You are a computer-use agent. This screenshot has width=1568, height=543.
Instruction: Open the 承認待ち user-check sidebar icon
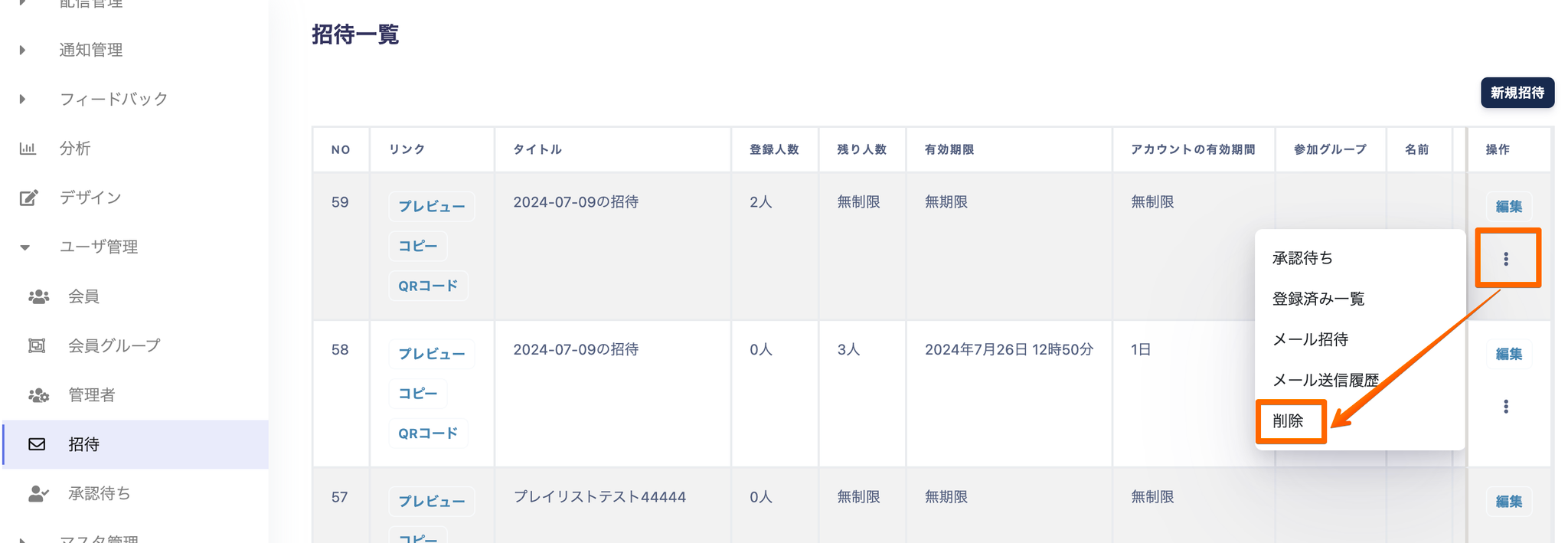38,494
